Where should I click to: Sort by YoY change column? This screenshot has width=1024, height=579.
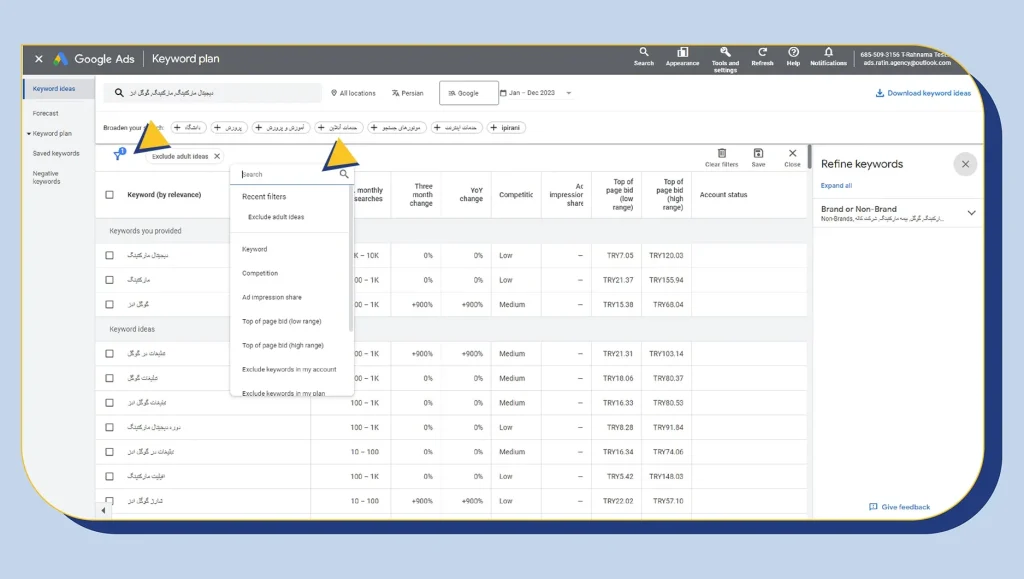pos(471,195)
